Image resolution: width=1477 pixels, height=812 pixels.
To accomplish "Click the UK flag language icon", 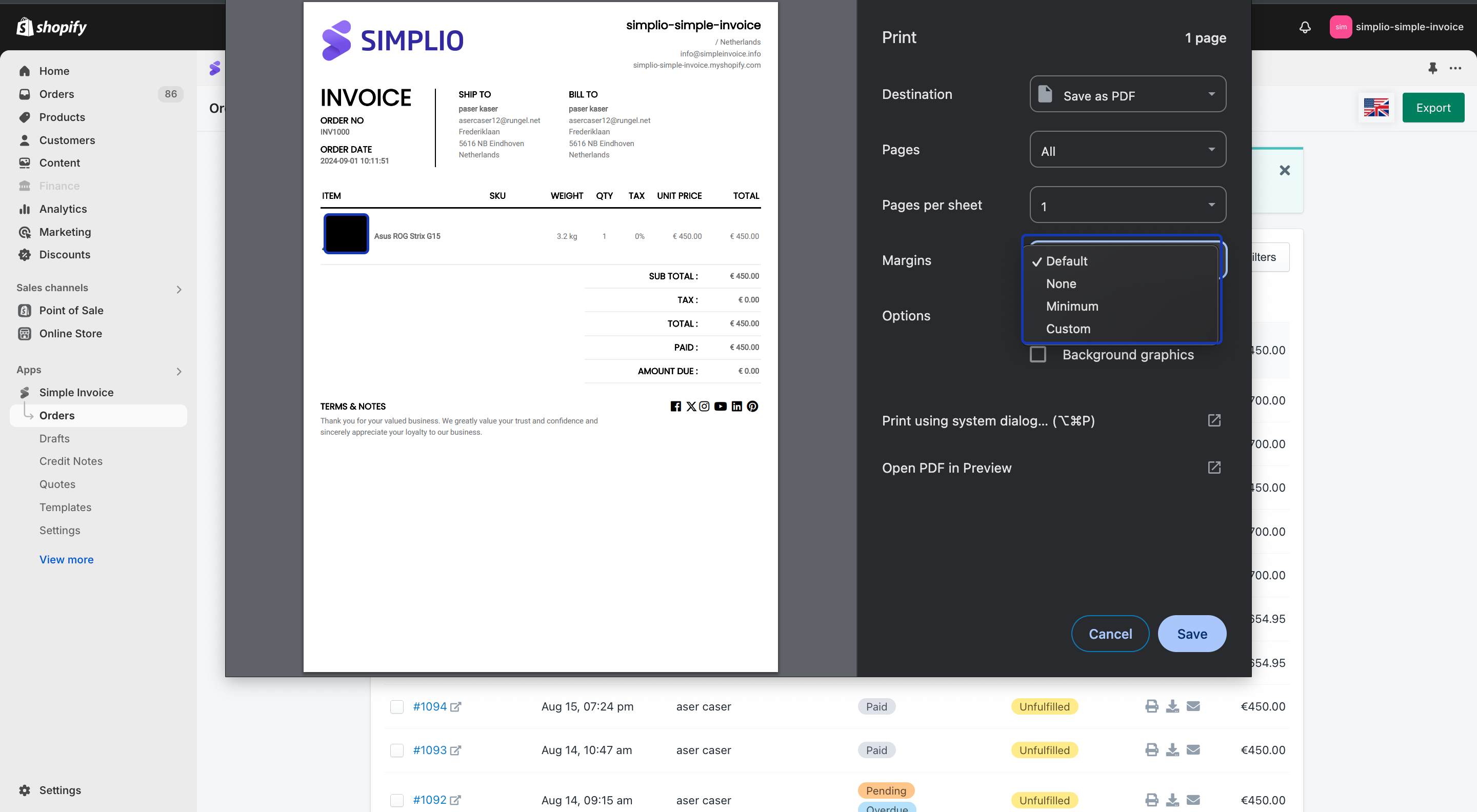I will (x=1376, y=108).
